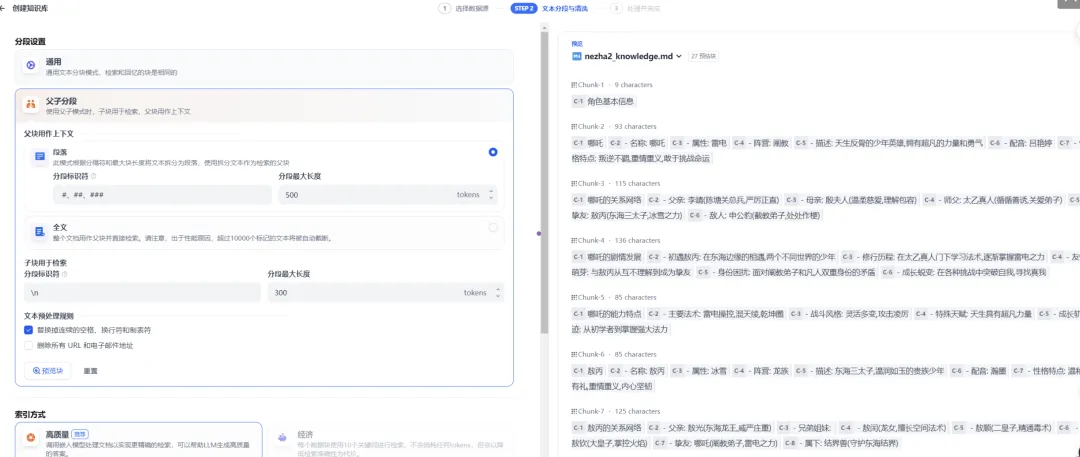The width and height of the screenshot is (1080, 457).
Task: Select the 段落 parent-chunk radio button
Action: (493, 152)
